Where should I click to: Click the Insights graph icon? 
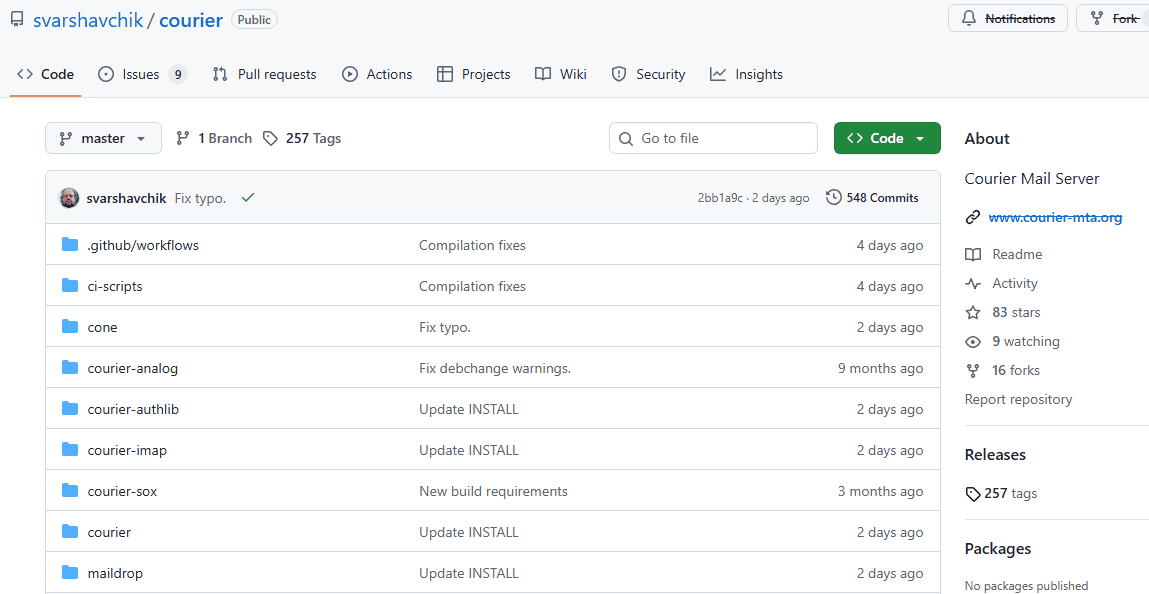(x=717, y=73)
